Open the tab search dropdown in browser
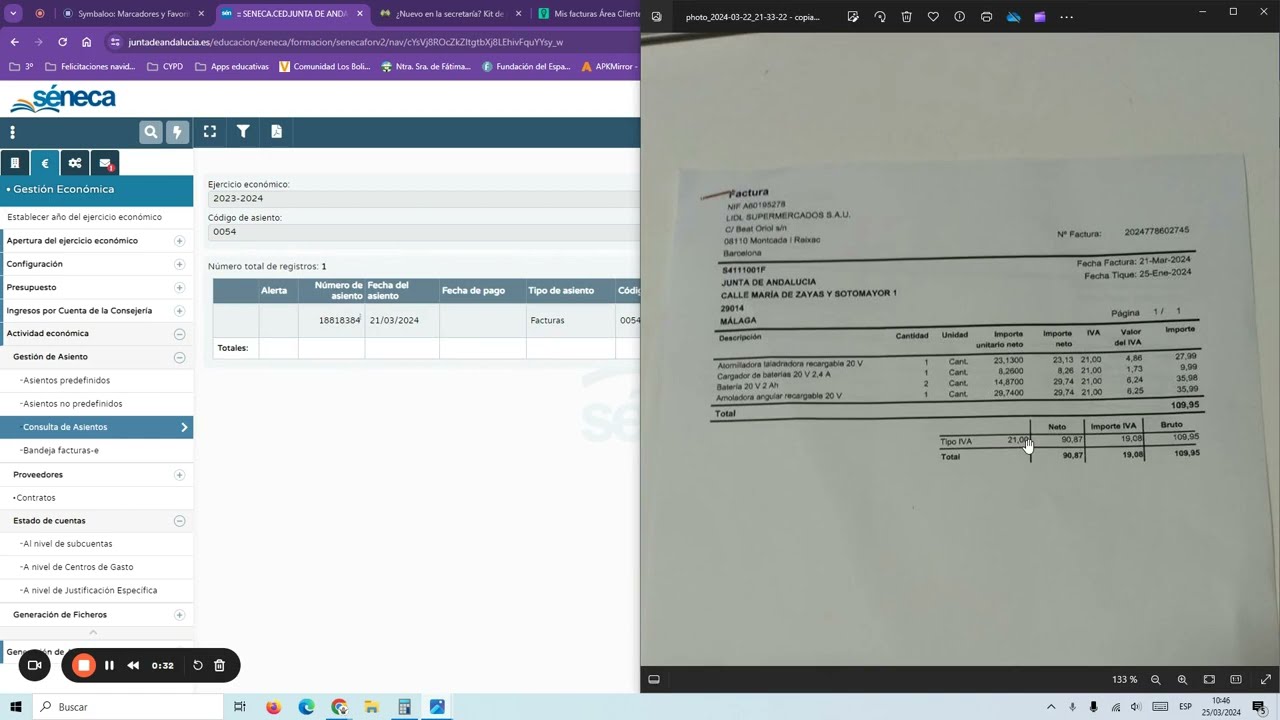This screenshot has height=720, width=1280. [x=13, y=14]
